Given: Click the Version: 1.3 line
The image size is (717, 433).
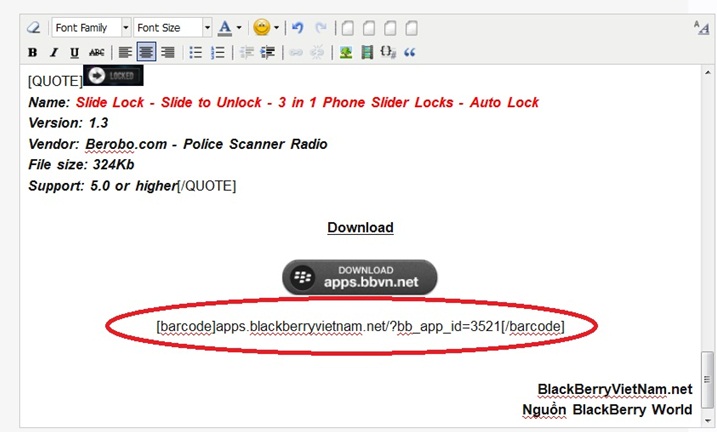Looking at the screenshot, I should (x=68, y=123).
